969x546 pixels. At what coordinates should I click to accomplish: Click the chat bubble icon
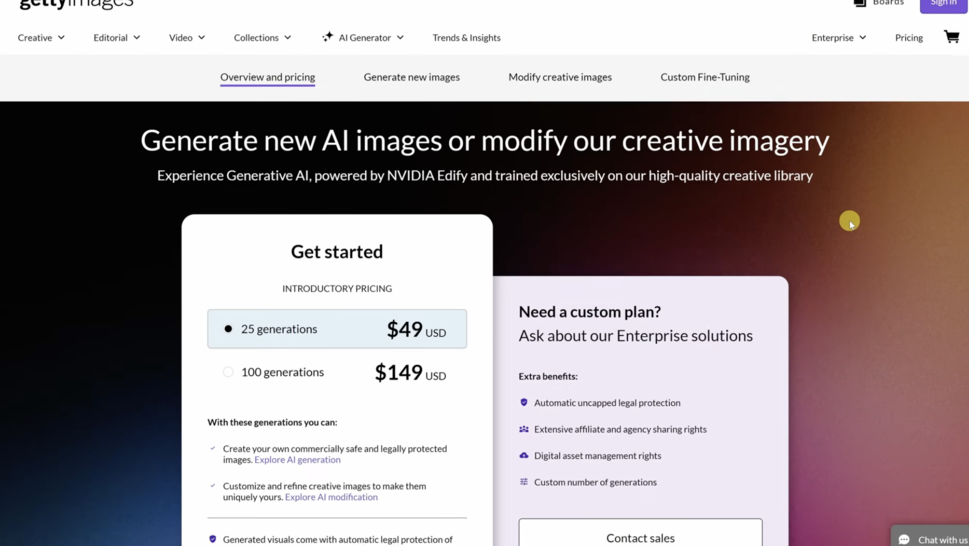(904, 539)
